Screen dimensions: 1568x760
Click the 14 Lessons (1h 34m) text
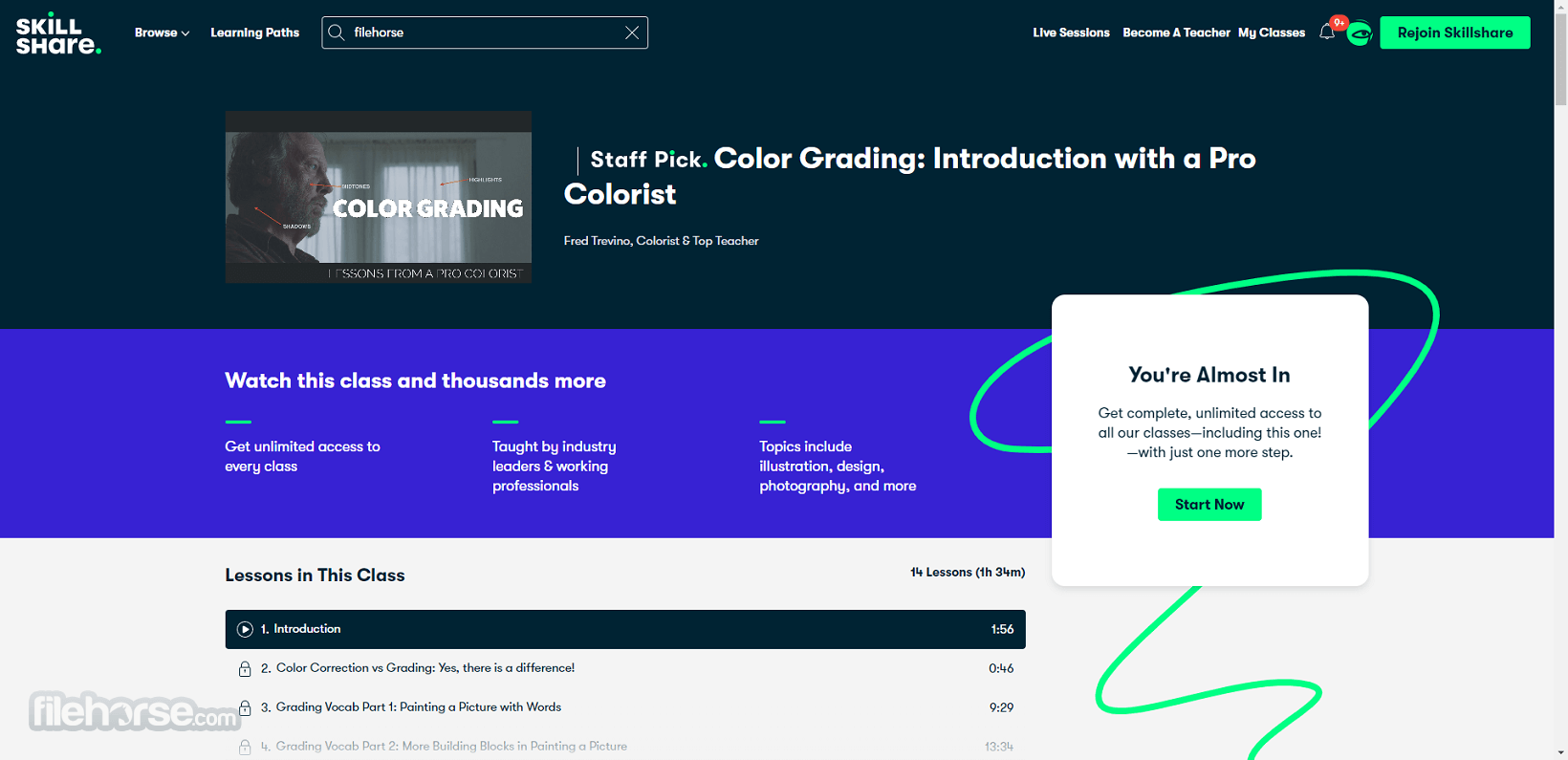[968, 573]
